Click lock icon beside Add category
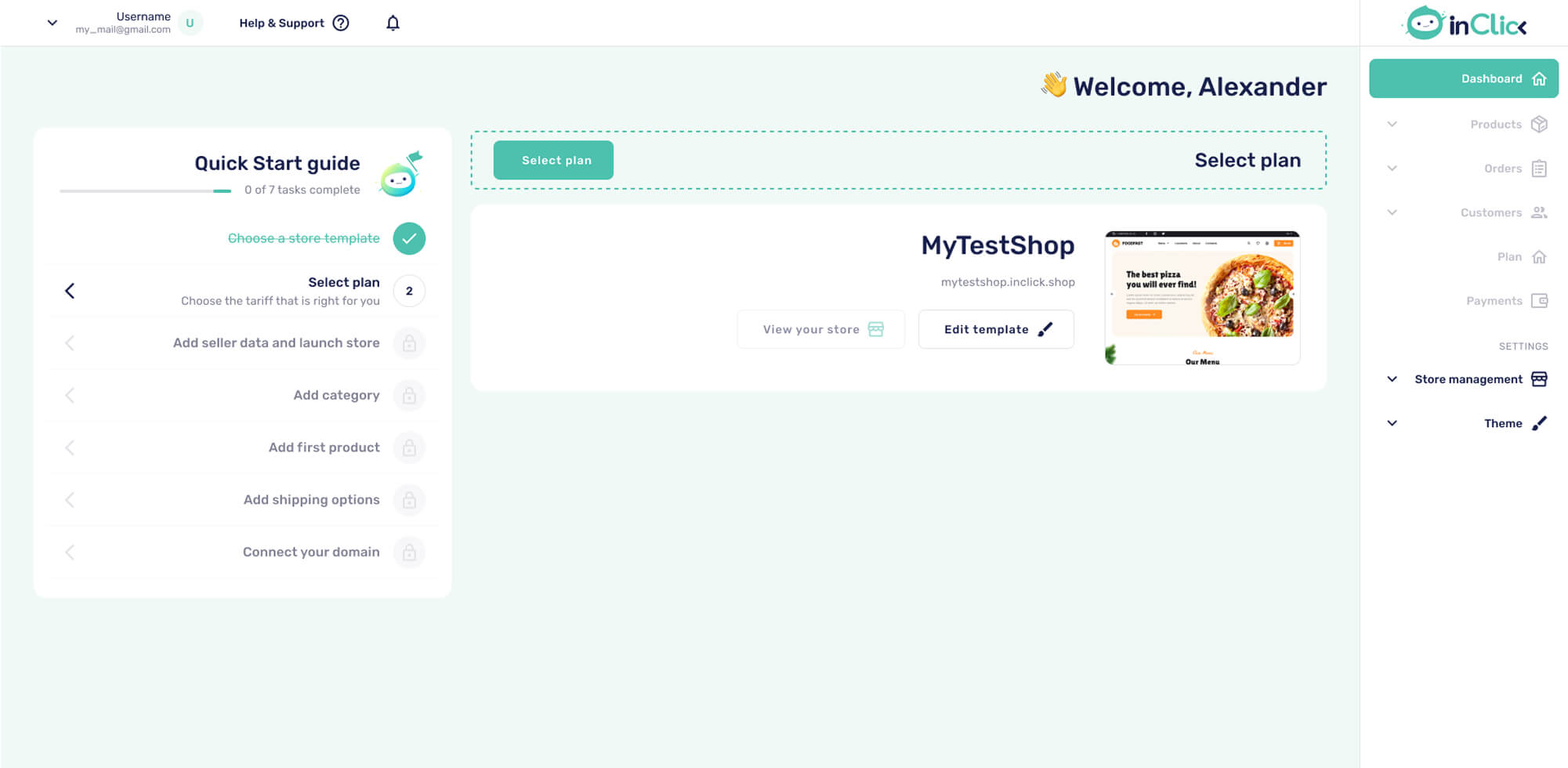The width and height of the screenshot is (1568, 768). coord(409,396)
